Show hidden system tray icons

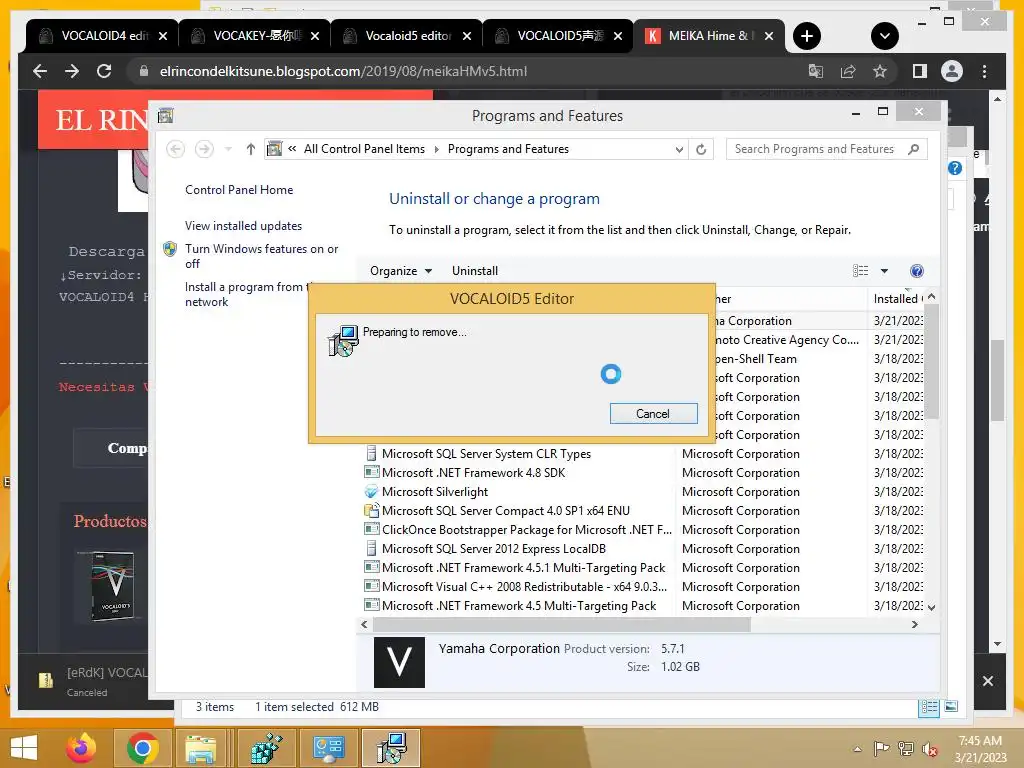857,749
